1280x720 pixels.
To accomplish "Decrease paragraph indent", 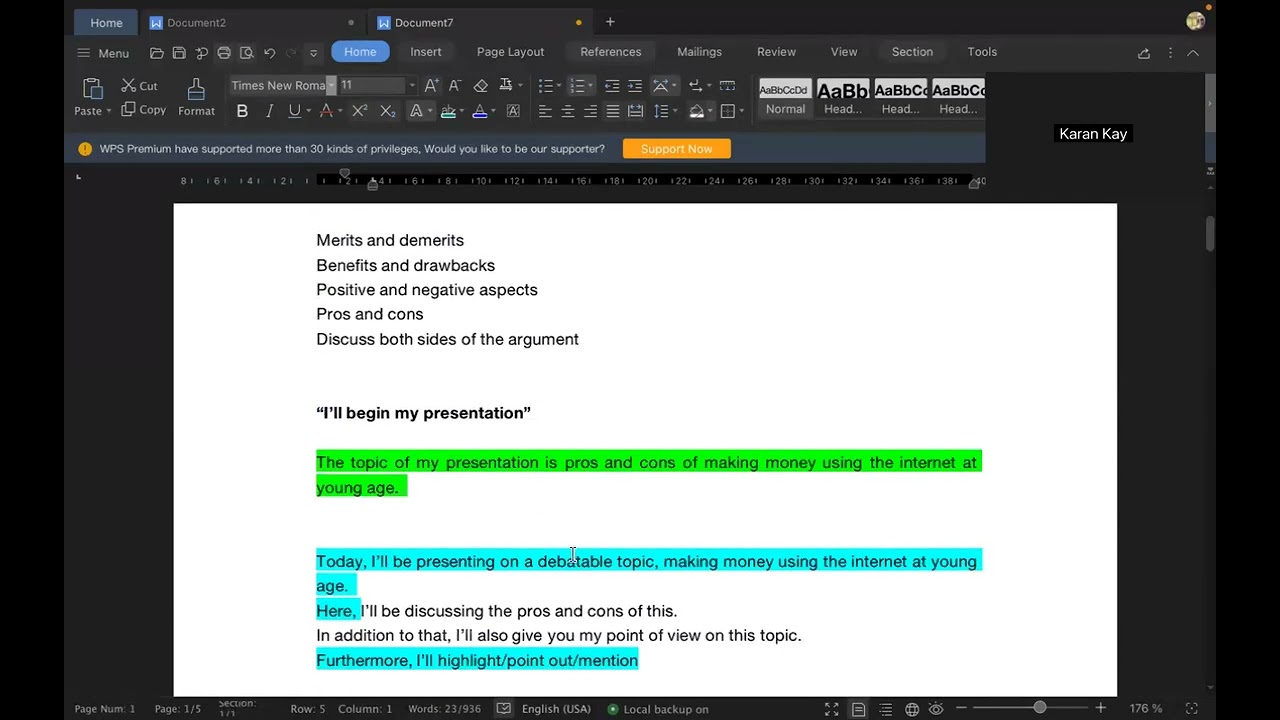I will pyautogui.click(x=612, y=86).
